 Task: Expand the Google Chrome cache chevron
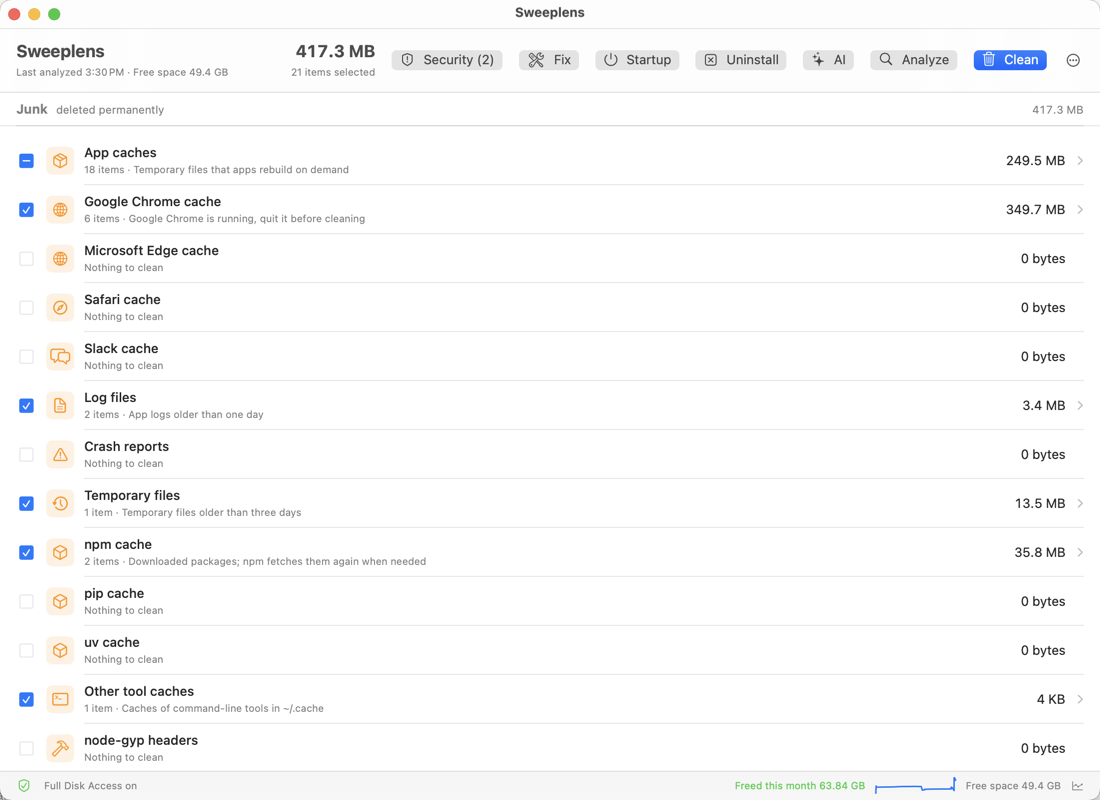(1080, 210)
